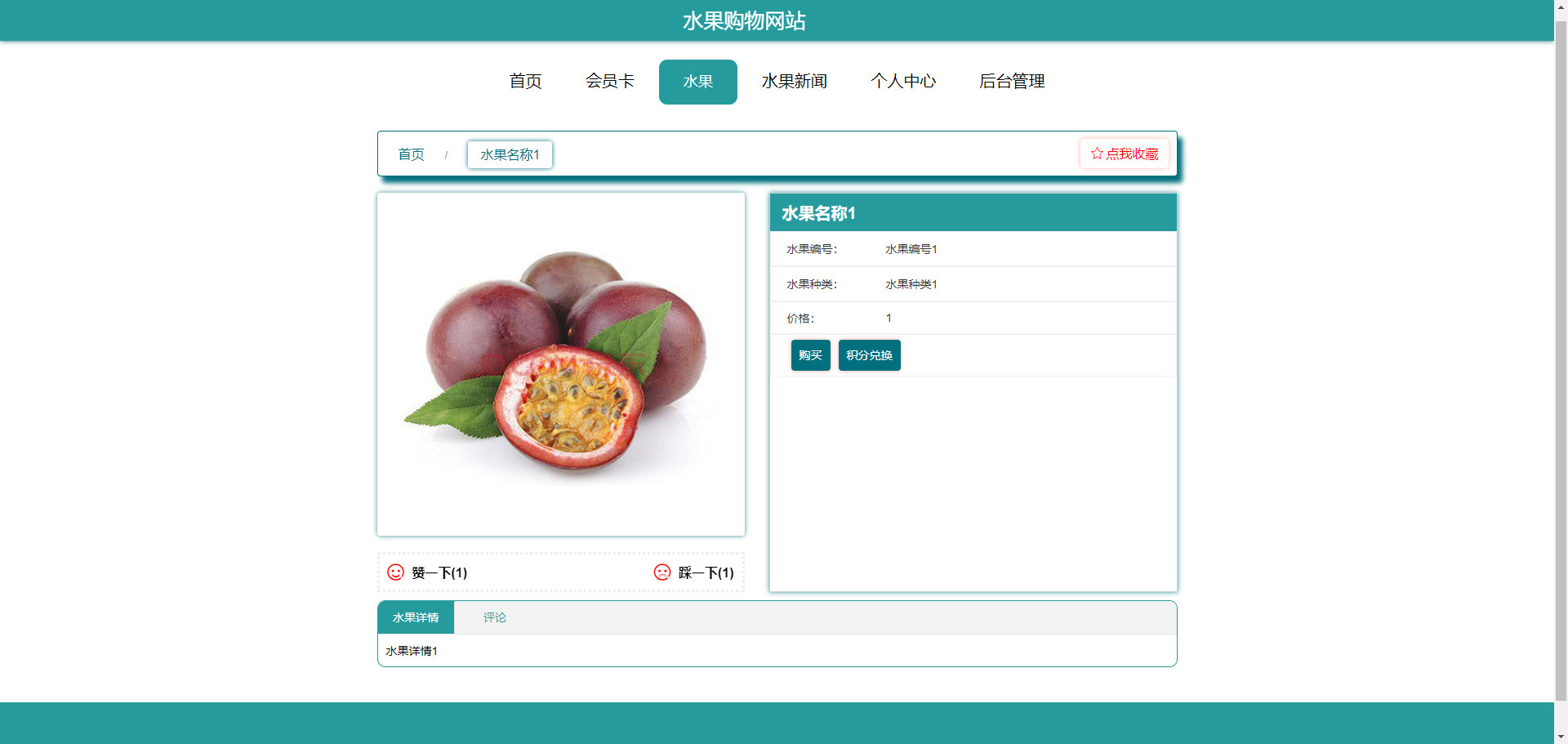
Task: Switch to the 评论 tab
Action: click(495, 617)
